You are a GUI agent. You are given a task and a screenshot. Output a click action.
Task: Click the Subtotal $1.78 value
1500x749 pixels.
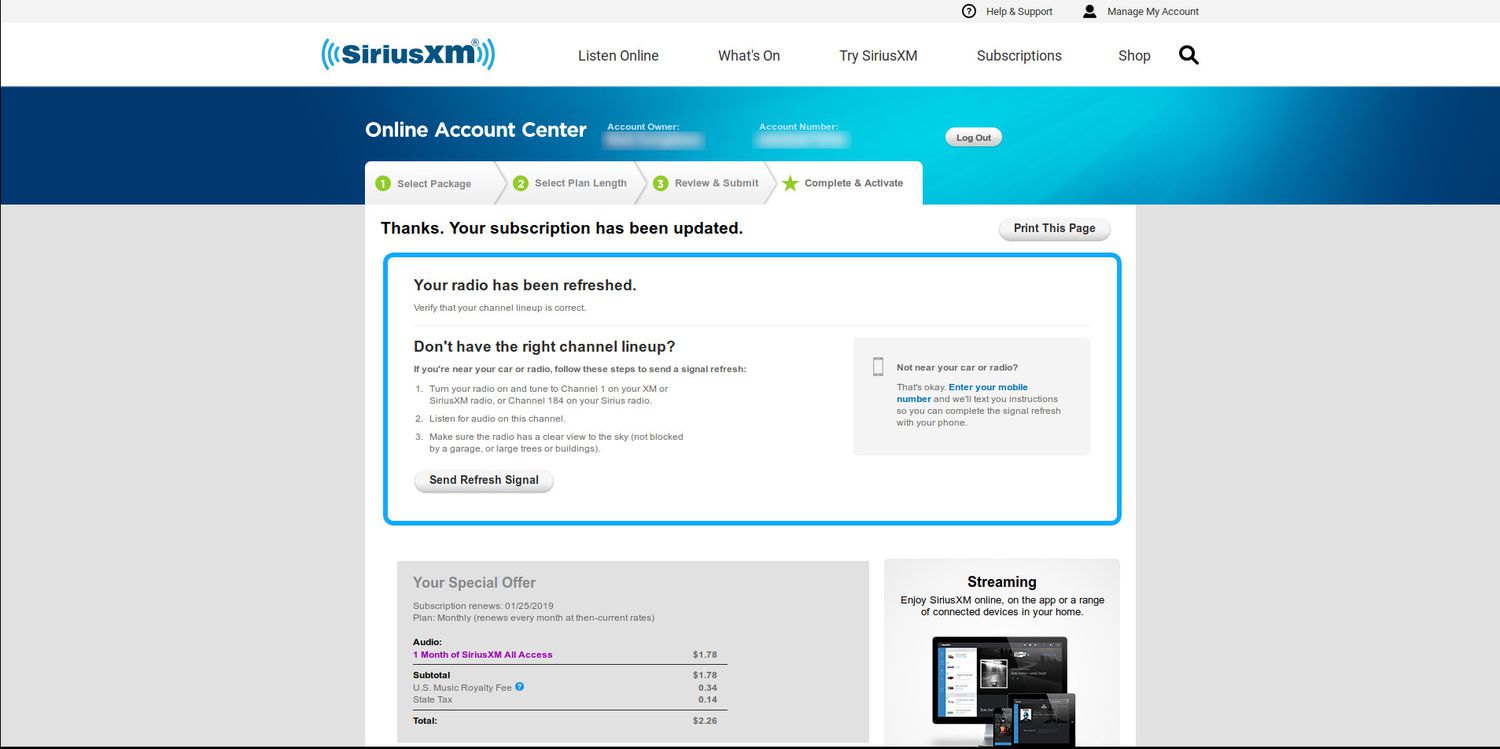[705, 676]
